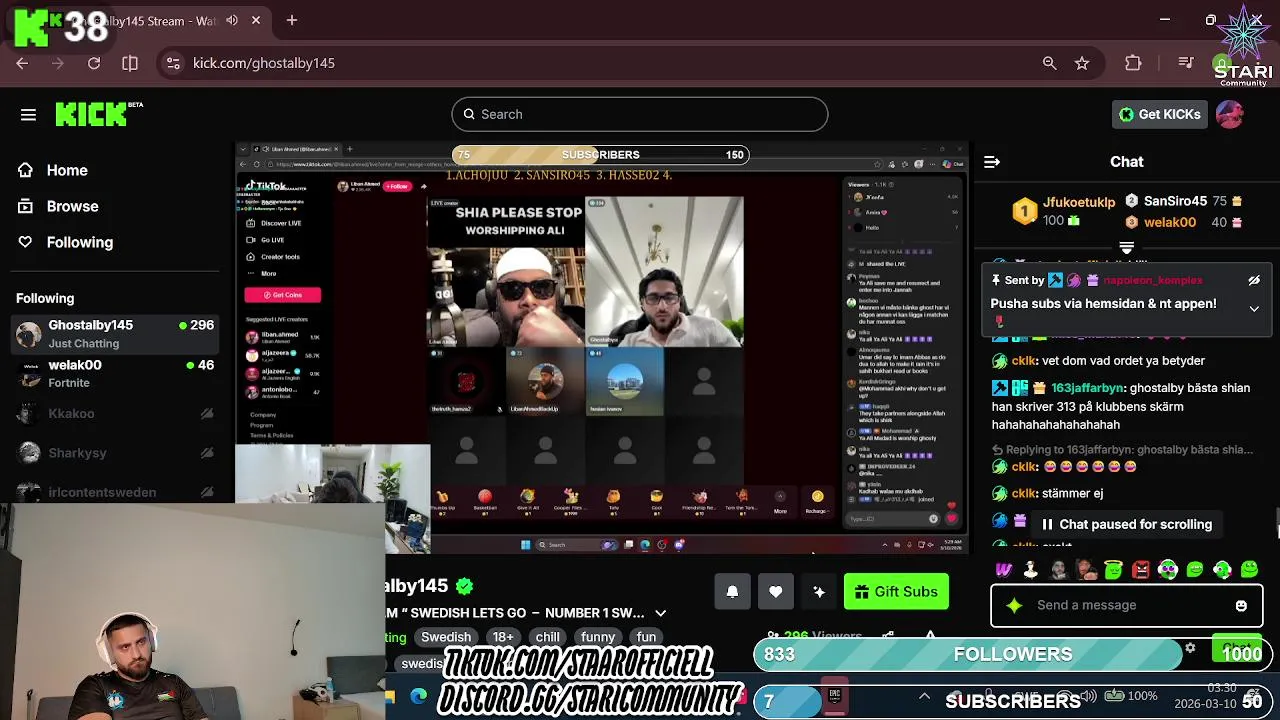
Task: Click the stream video player
Action: coord(602,348)
